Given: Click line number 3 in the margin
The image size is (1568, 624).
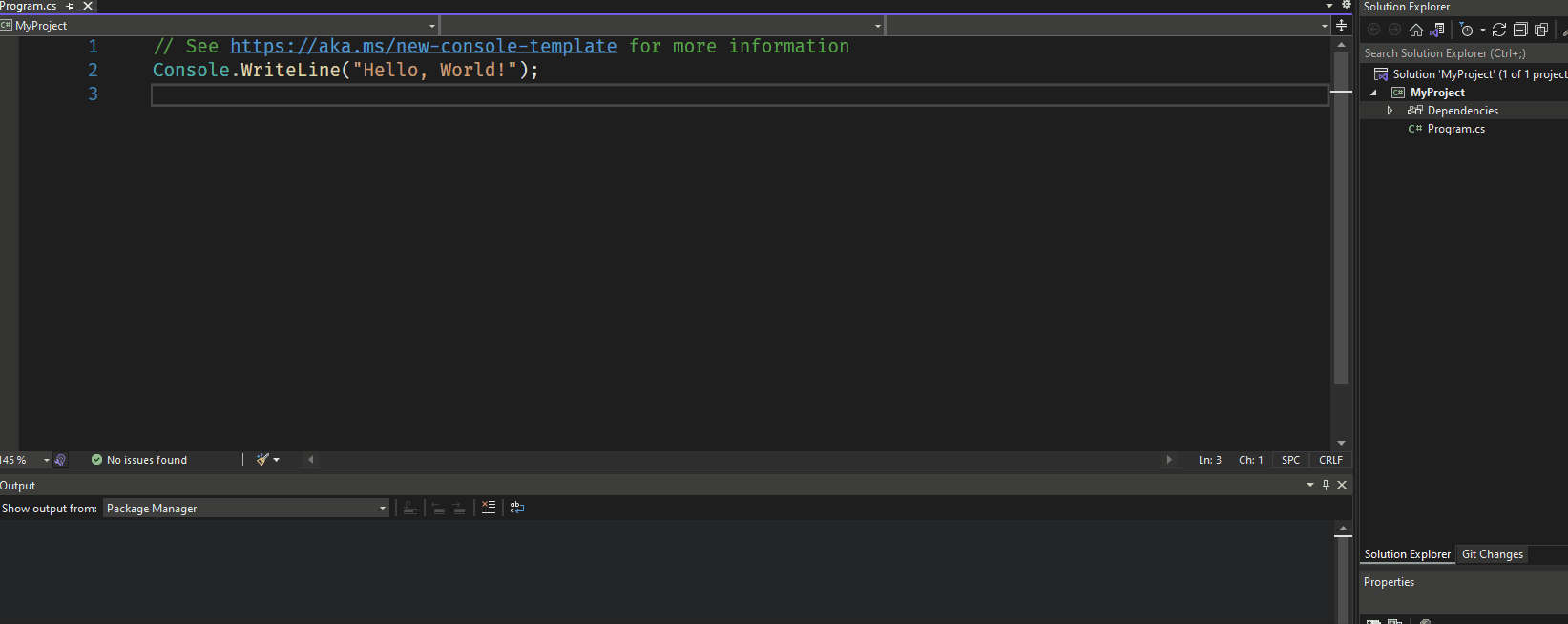Looking at the screenshot, I should pos(94,94).
